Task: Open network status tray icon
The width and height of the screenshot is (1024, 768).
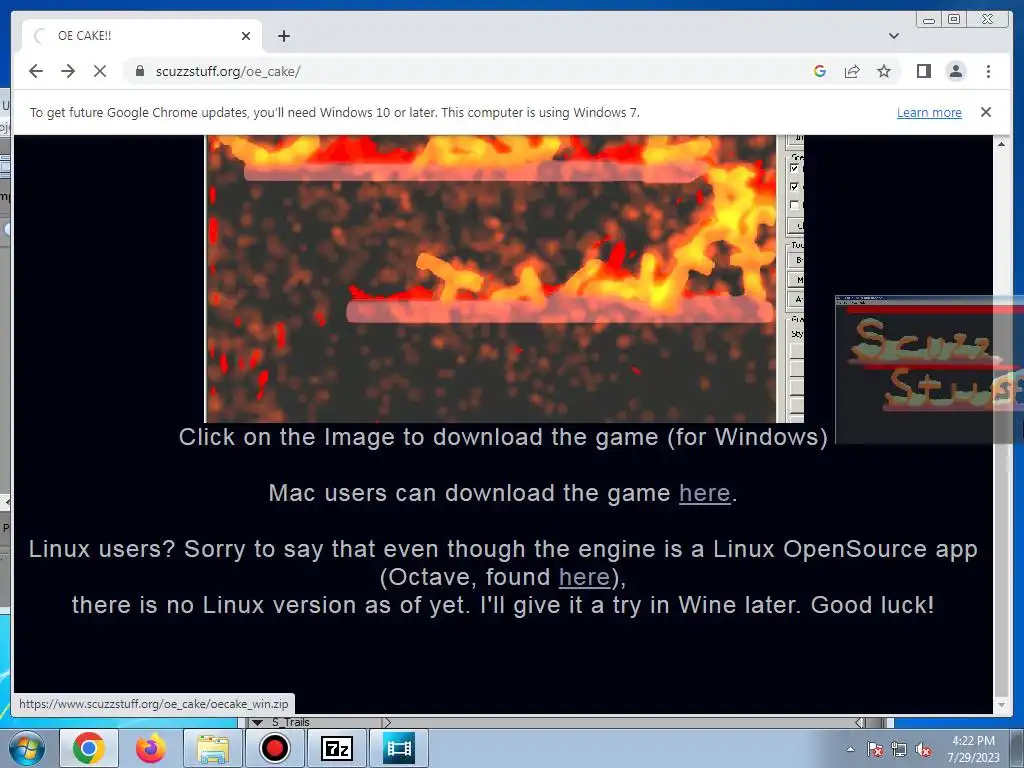Action: tap(899, 749)
